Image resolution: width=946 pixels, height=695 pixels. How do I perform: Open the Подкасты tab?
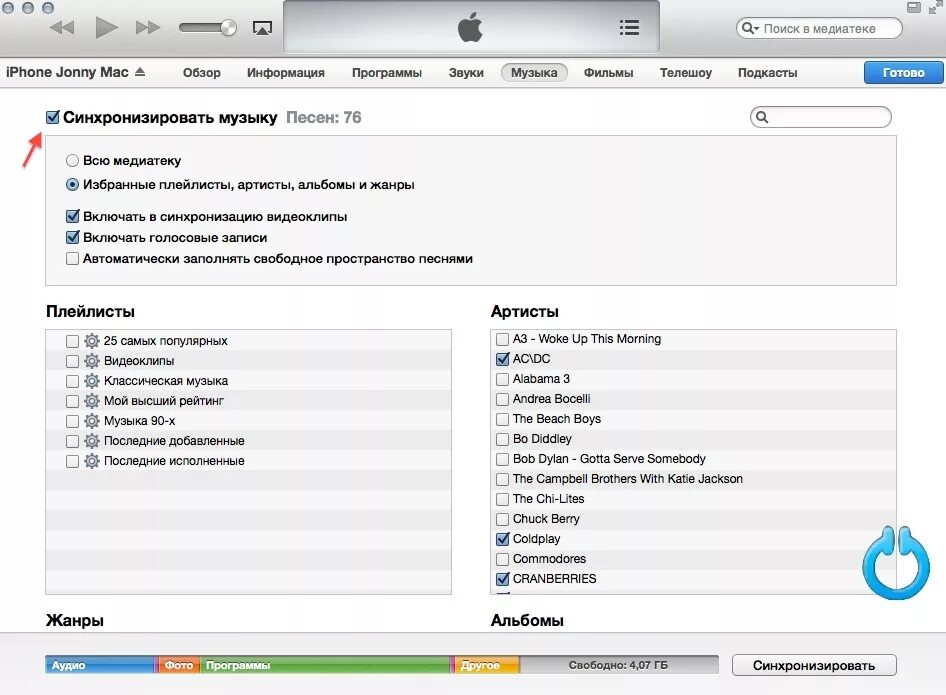pos(767,72)
